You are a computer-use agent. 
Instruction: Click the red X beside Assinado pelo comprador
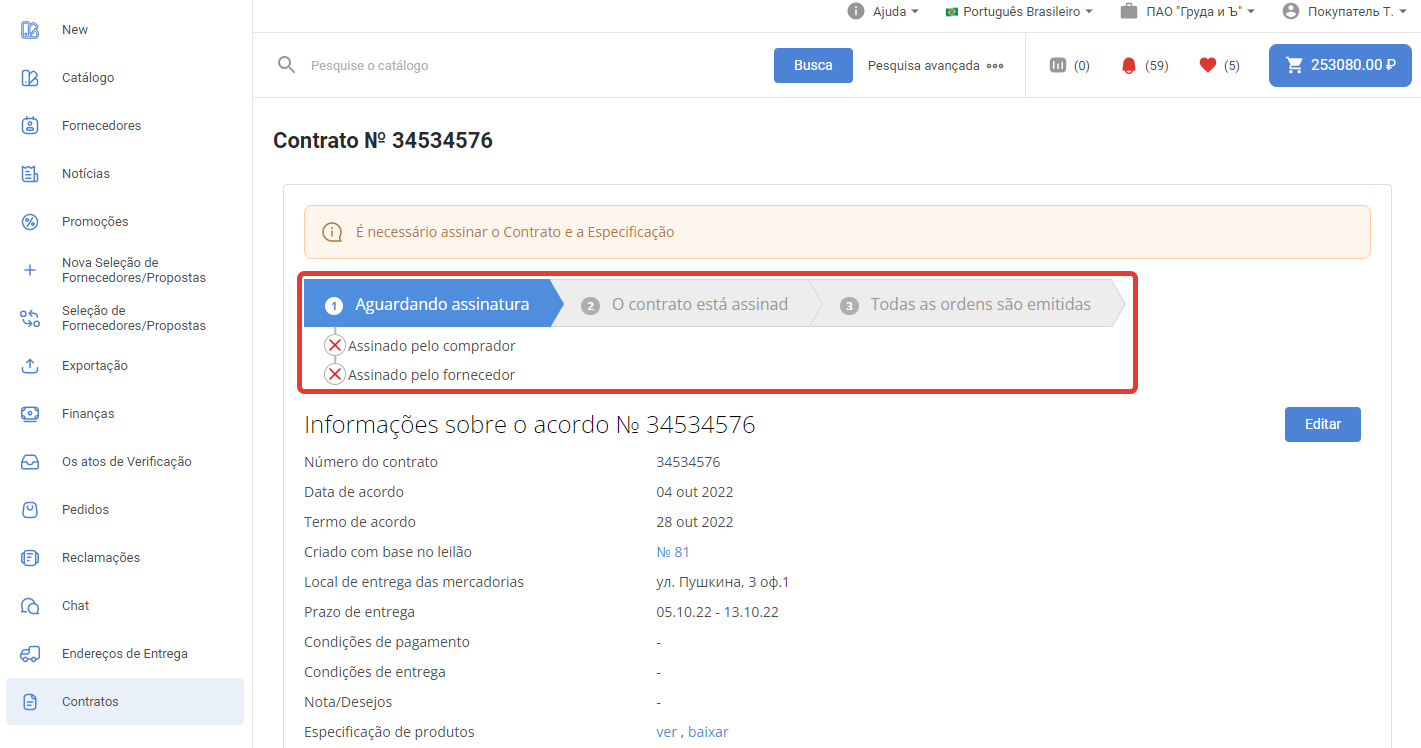click(335, 346)
